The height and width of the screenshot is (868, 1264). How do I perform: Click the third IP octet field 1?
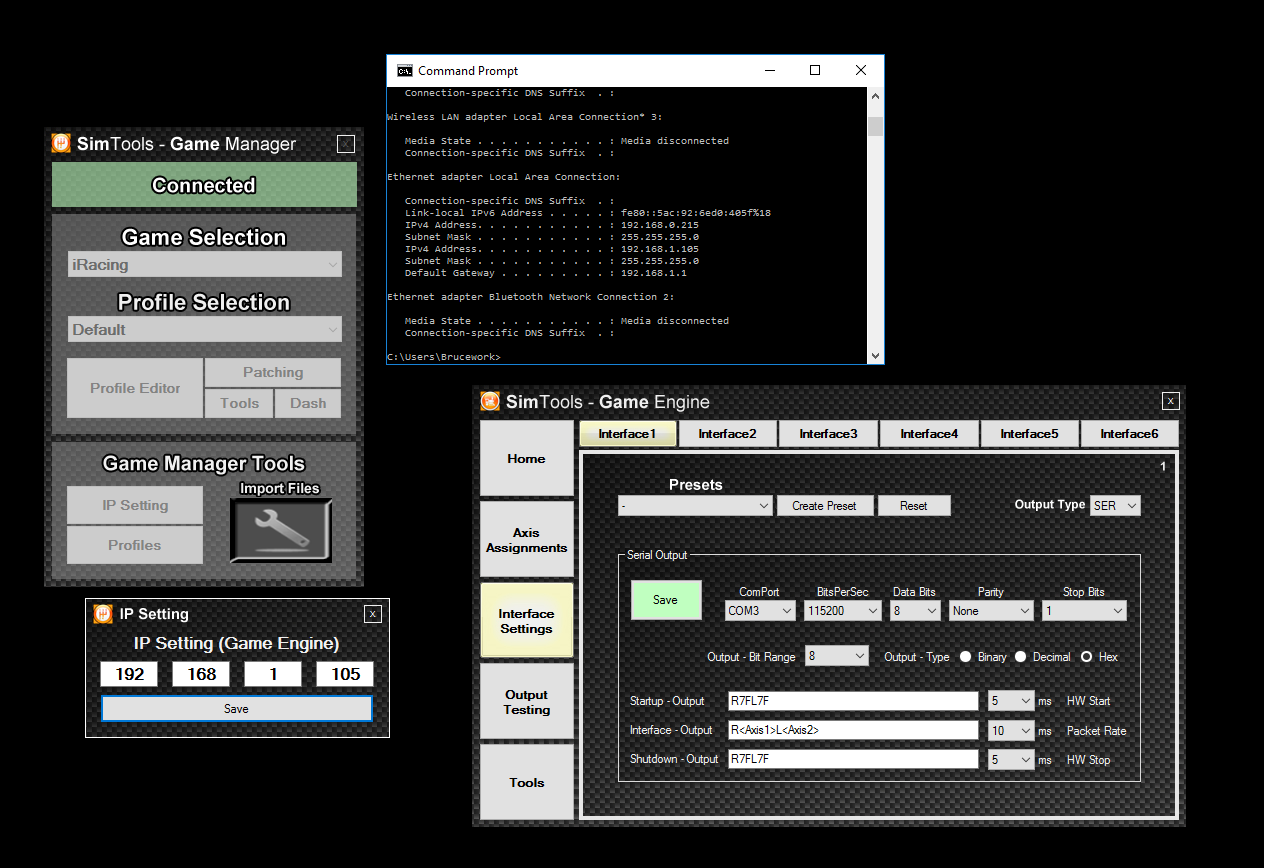click(273, 674)
